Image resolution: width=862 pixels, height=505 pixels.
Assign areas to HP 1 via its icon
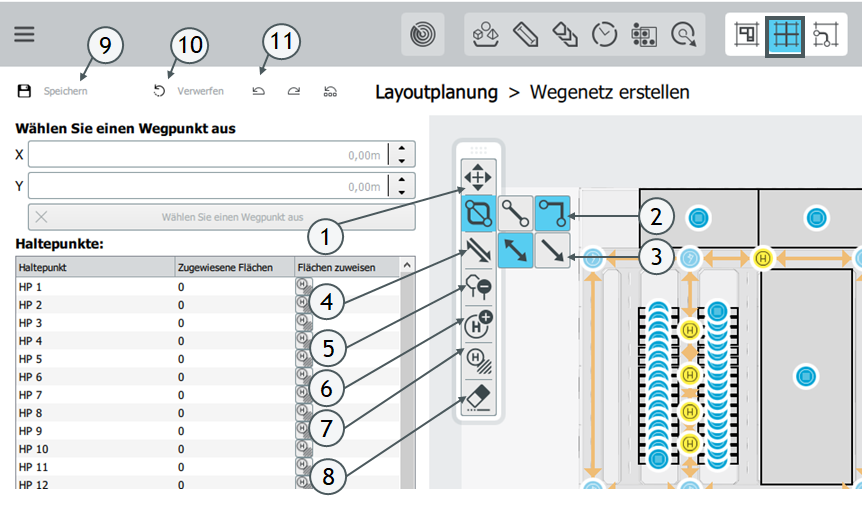302,286
